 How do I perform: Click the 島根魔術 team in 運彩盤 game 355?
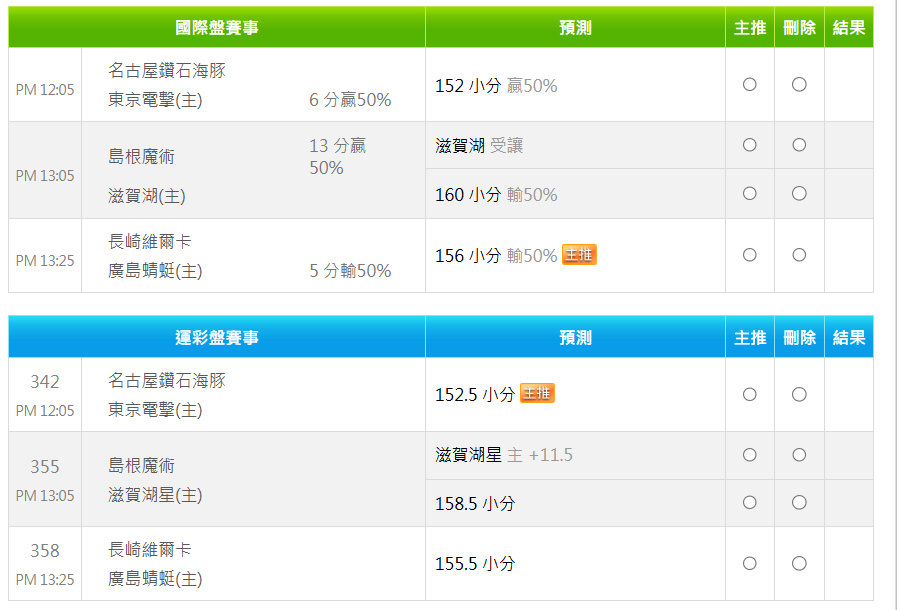click(x=141, y=466)
